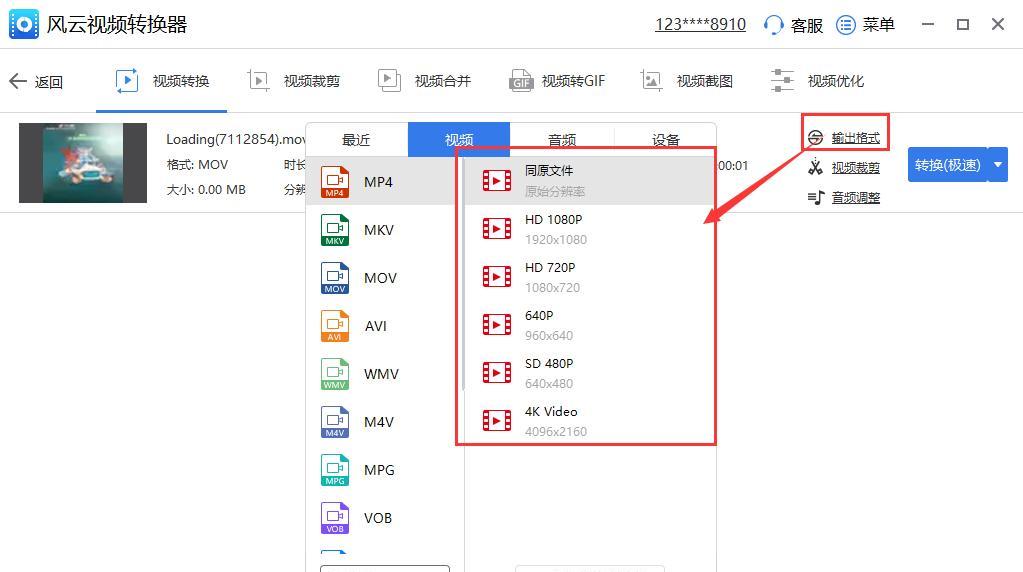Click the 视频截图 tool icon
The height and width of the screenshot is (572, 1023).
(x=653, y=81)
